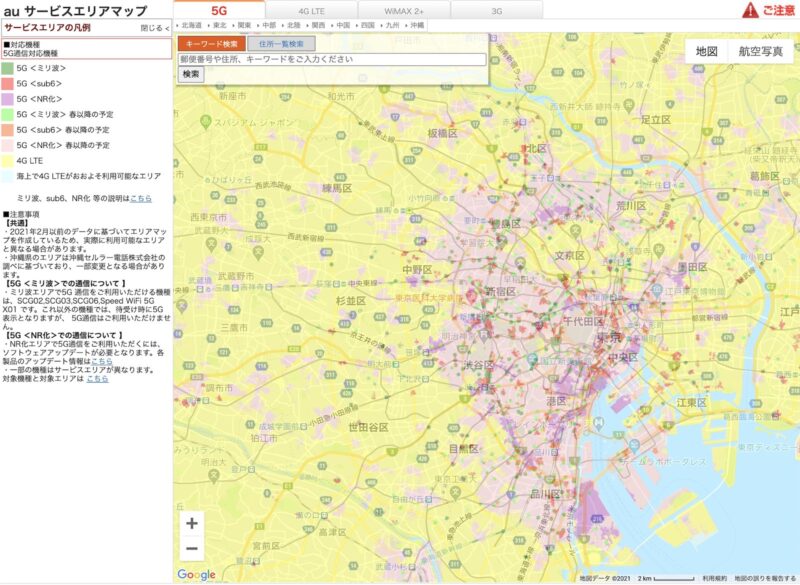The height and width of the screenshot is (585, 800).
Task: Switch map to 地図 map view
Action: click(706, 51)
